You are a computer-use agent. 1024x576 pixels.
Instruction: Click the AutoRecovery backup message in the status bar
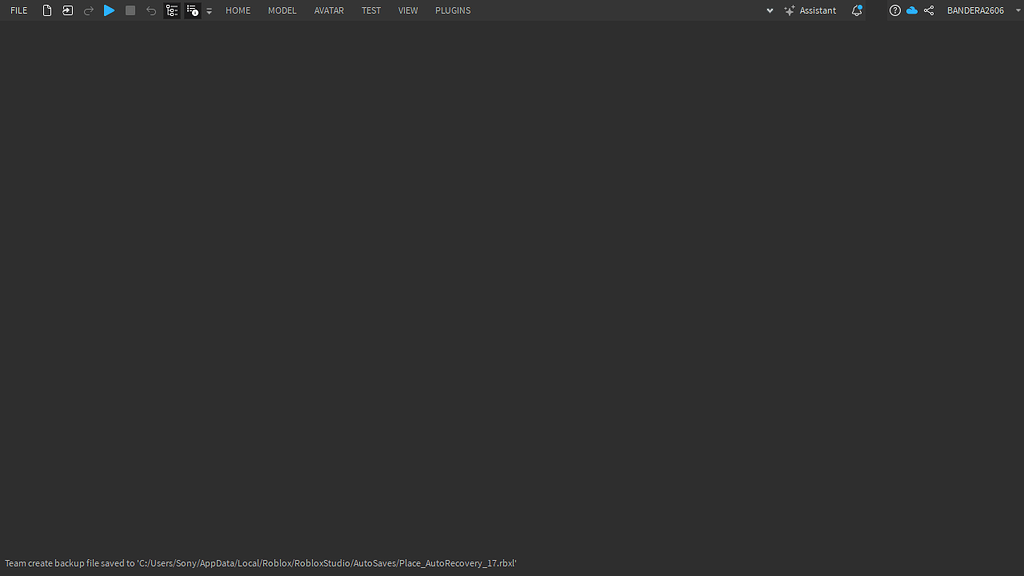pyautogui.click(x=258, y=563)
